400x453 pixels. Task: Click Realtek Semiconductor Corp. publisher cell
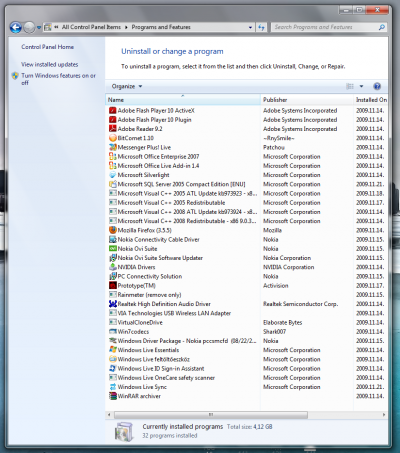click(x=300, y=304)
